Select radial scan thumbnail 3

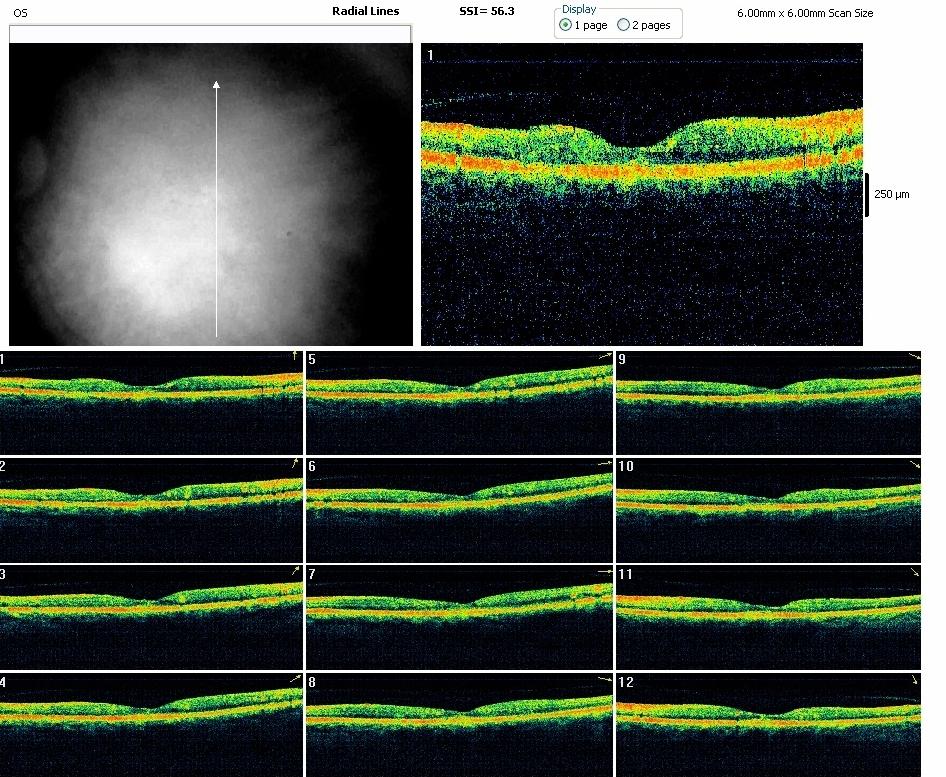click(150, 617)
